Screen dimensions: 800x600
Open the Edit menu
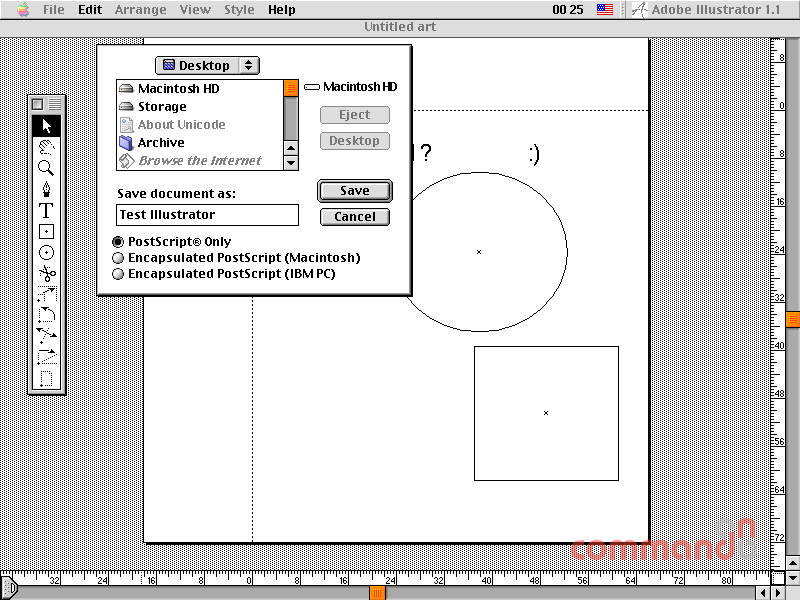coord(90,10)
